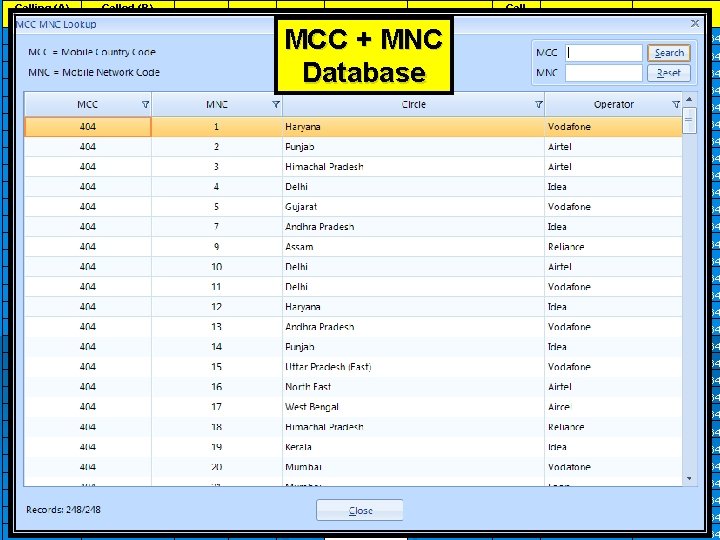Select the Haryana Idea row, MNC 12

[353, 307]
